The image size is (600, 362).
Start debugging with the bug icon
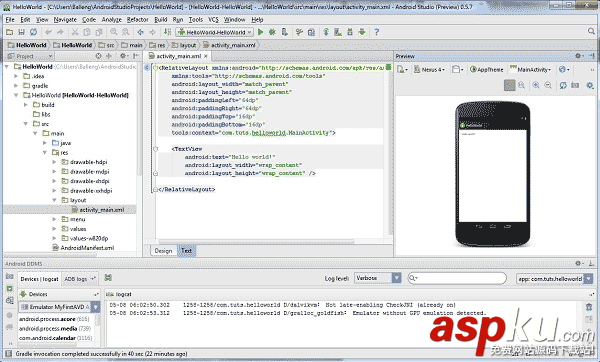click(x=272, y=32)
